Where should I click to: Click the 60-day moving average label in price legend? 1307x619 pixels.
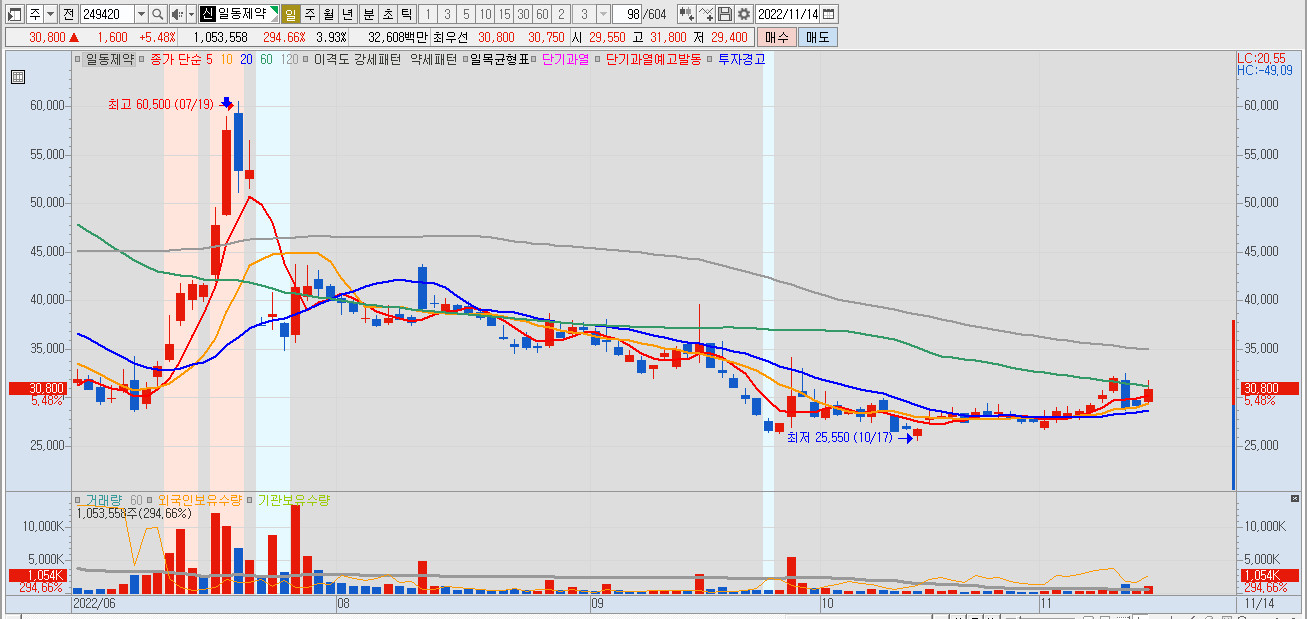[266, 60]
